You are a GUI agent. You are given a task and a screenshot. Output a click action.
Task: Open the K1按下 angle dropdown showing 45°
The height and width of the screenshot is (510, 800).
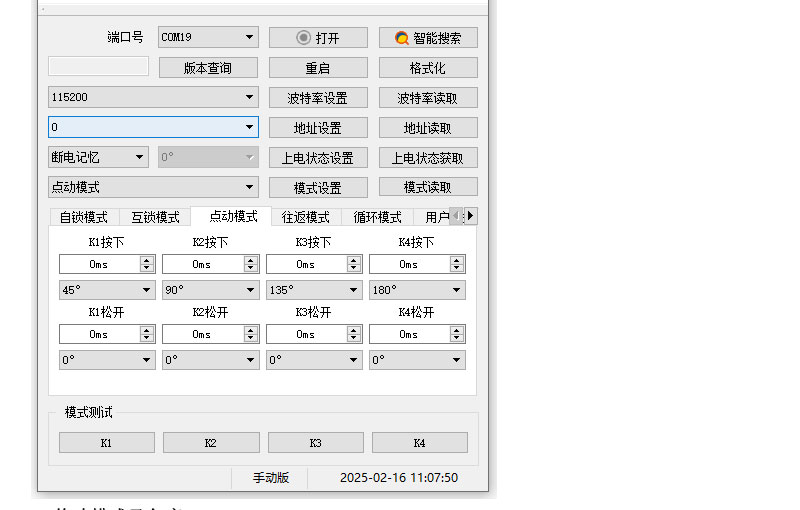tap(107, 290)
